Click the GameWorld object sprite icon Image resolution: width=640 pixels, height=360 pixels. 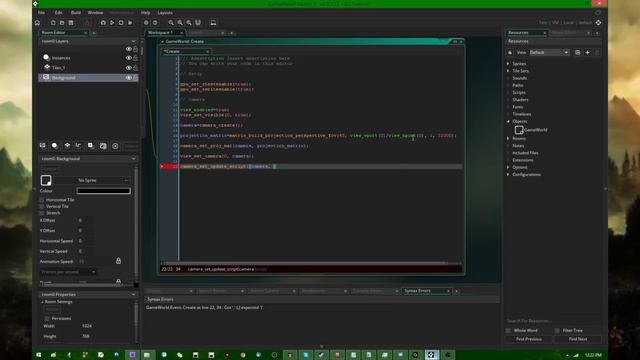pos(519,130)
